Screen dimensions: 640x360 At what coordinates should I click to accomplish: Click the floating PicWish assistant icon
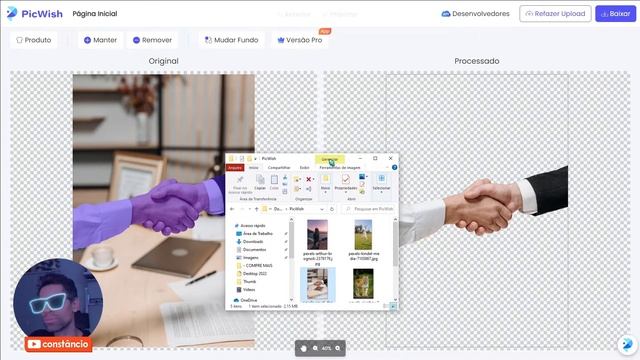click(x=627, y=344)
